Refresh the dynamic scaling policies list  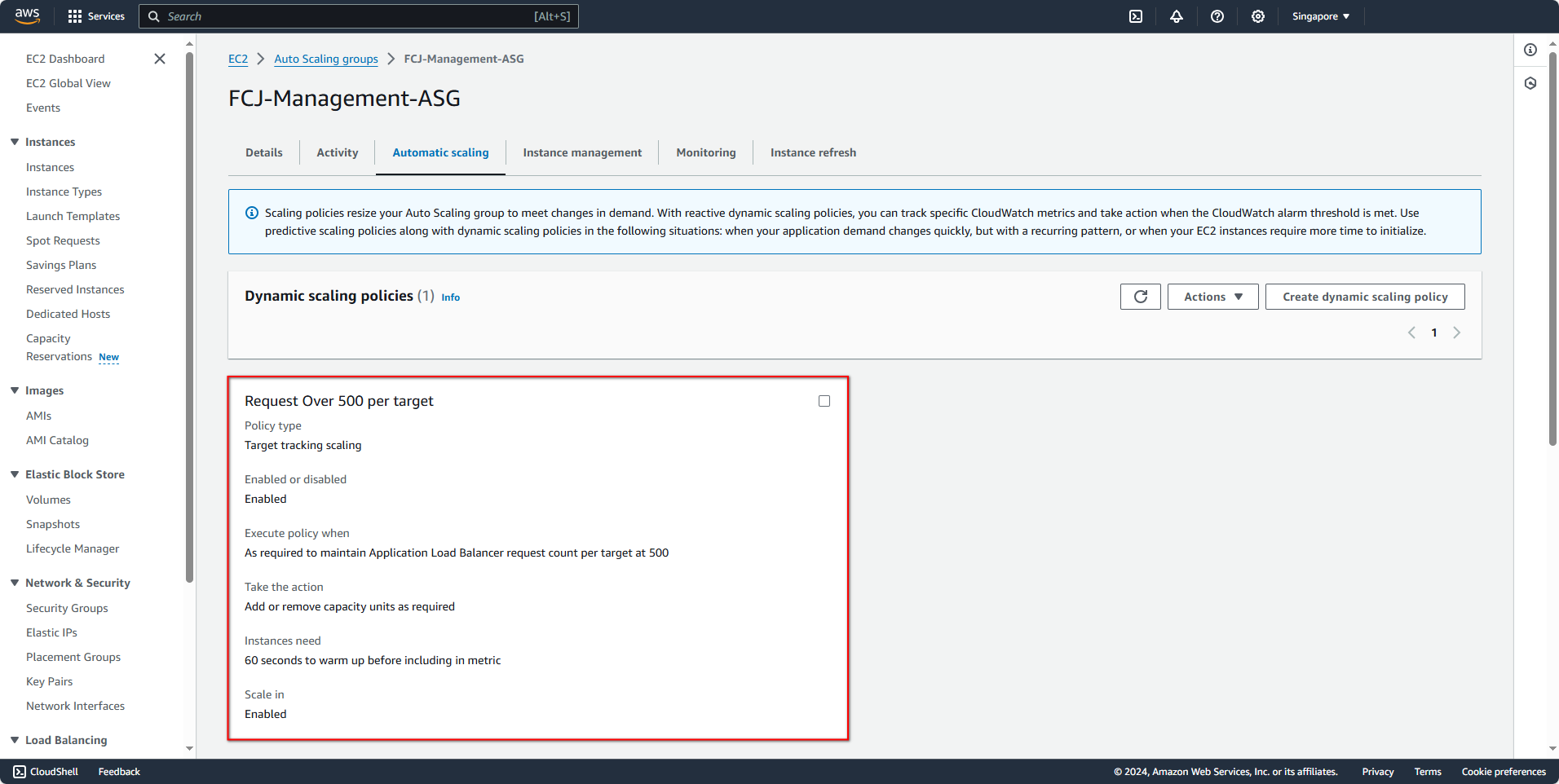[x=1139, y=296]
